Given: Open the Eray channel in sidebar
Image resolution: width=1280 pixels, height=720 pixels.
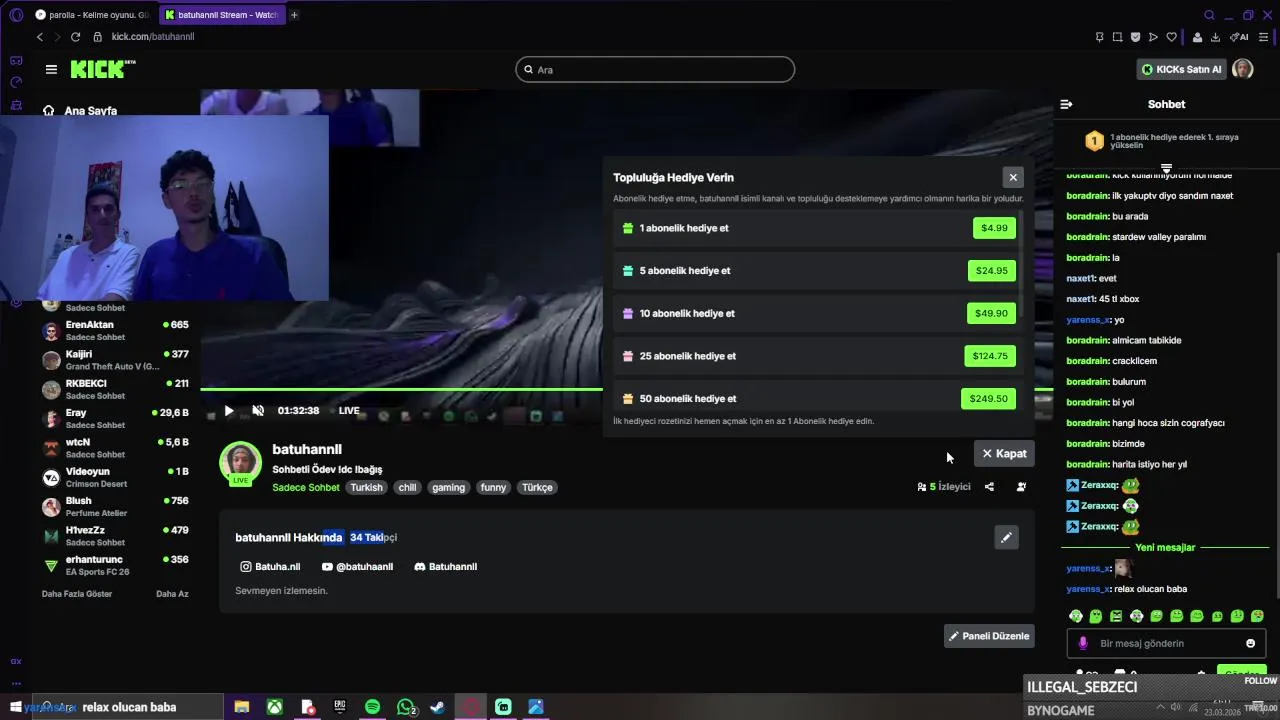Looking at the screenshot, I should 115,418.
